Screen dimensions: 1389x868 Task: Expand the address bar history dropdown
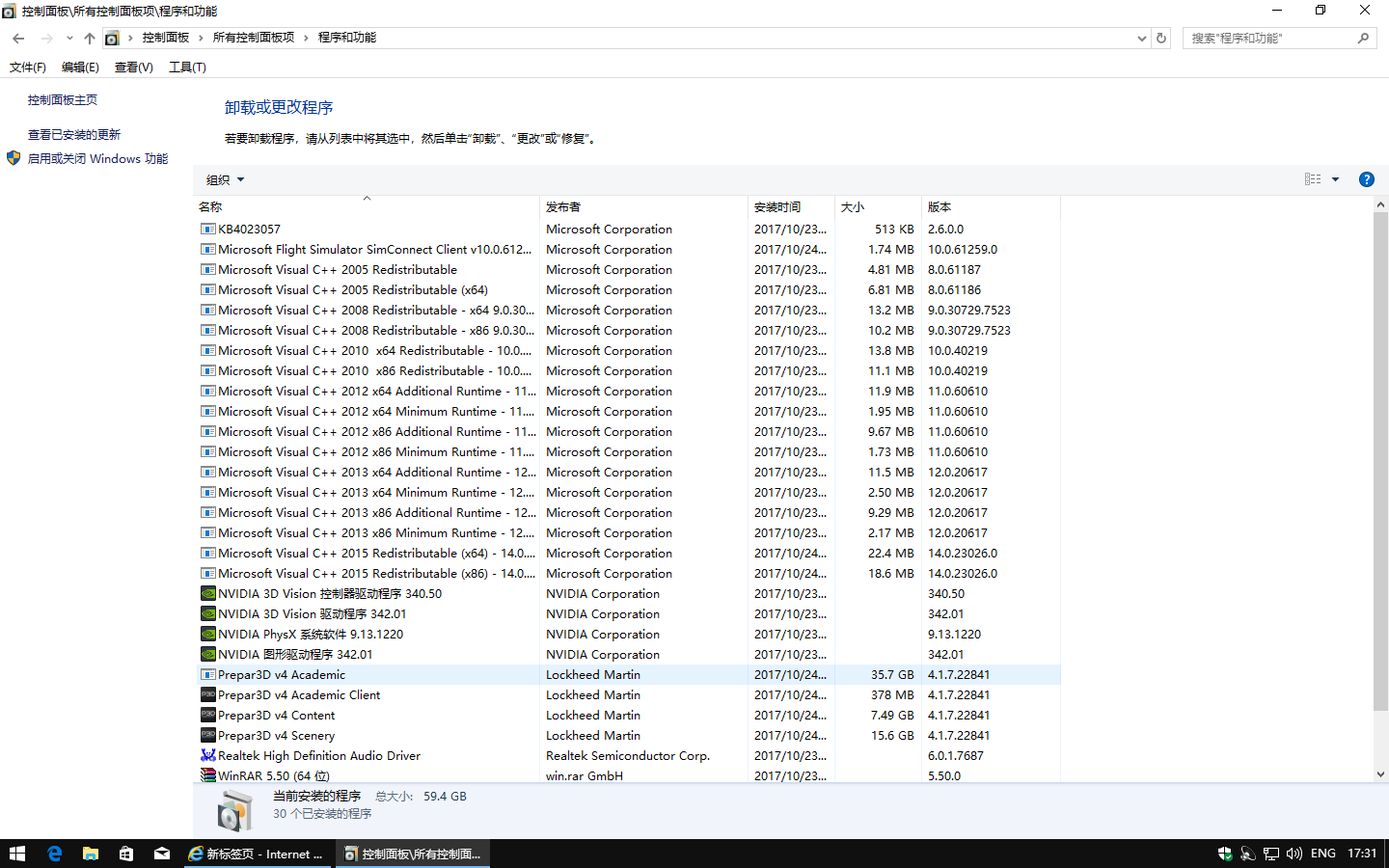click(x=1142, y=39)
